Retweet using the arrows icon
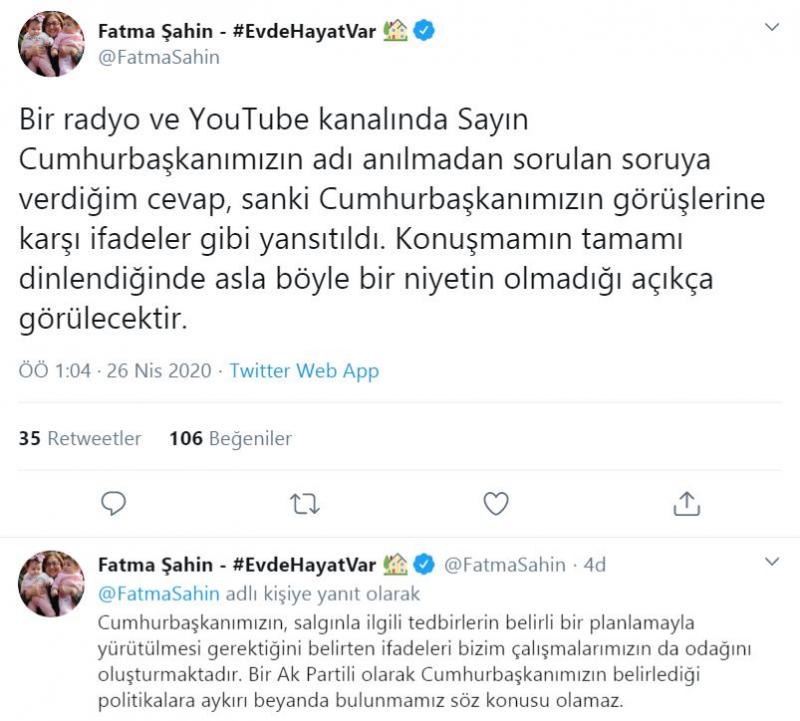Viewport: 800px width, 721px height. coord(304,503)
